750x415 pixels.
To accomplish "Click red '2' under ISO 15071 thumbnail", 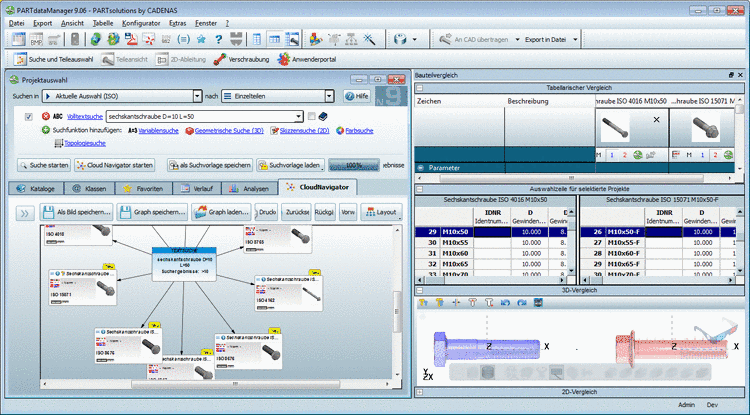I will 715,155.
